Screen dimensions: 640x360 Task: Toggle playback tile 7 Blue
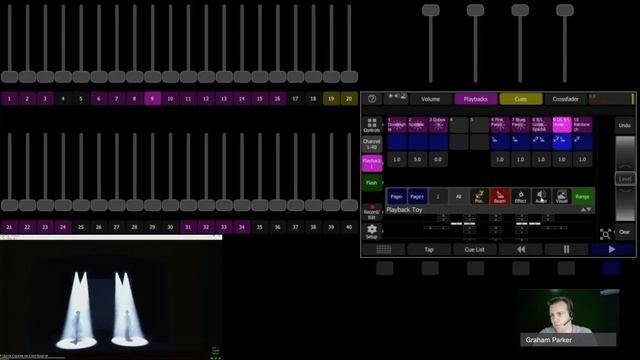(x=520, y=124)
